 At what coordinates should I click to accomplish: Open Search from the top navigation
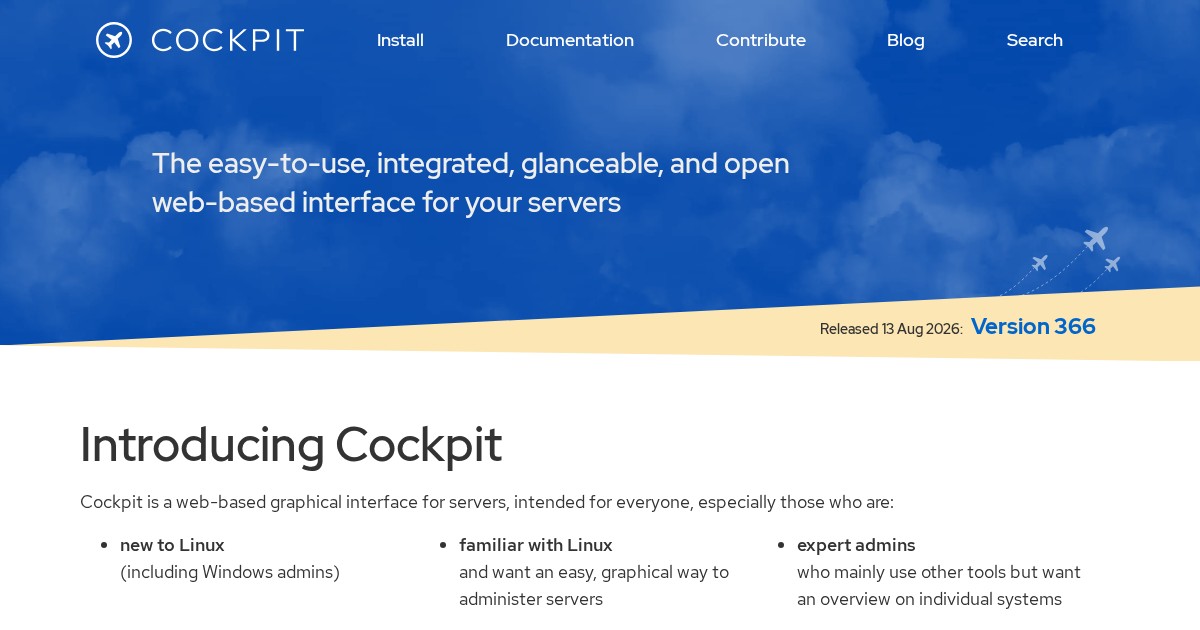1035,40
